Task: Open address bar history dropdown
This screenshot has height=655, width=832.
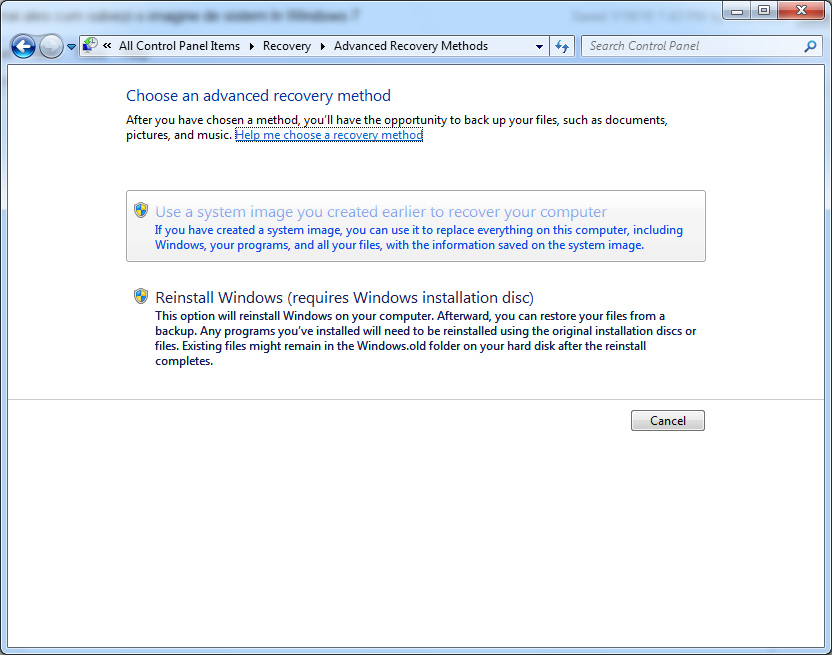Action: tap(539, 46)
